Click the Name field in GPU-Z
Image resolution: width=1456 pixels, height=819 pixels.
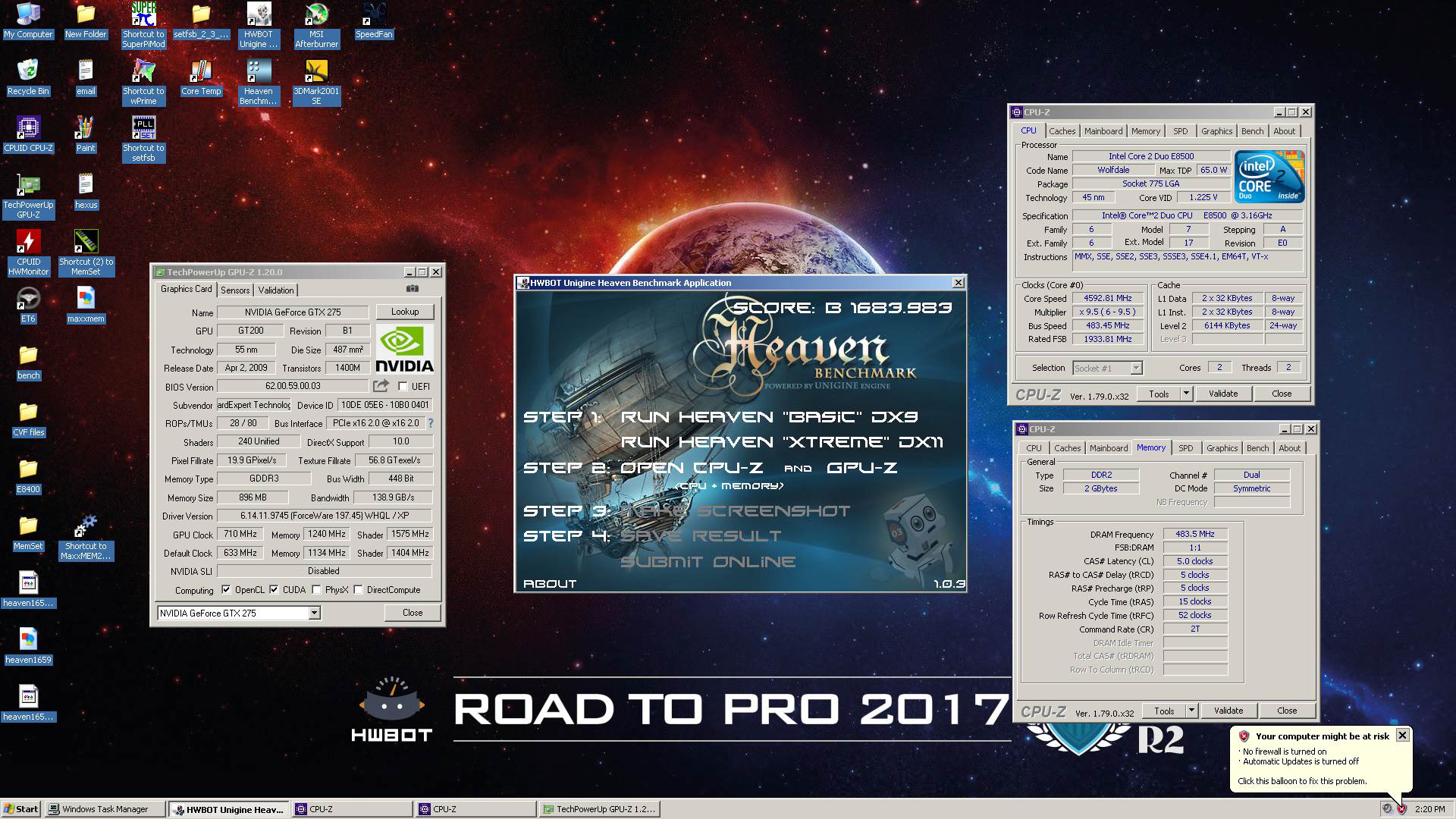[293, 312]
